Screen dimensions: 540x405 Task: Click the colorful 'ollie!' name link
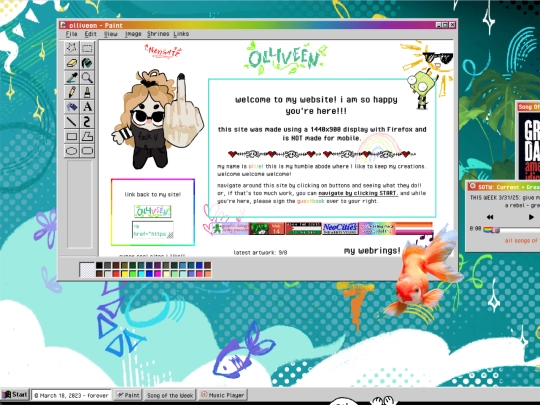pyautogui.click(x=256, y=166)
